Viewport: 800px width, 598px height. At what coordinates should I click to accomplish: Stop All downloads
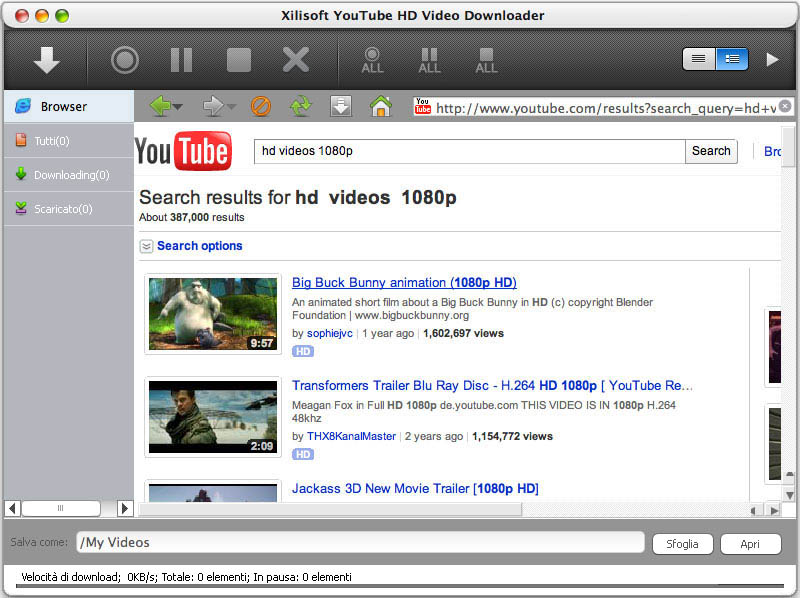(486, 61)
